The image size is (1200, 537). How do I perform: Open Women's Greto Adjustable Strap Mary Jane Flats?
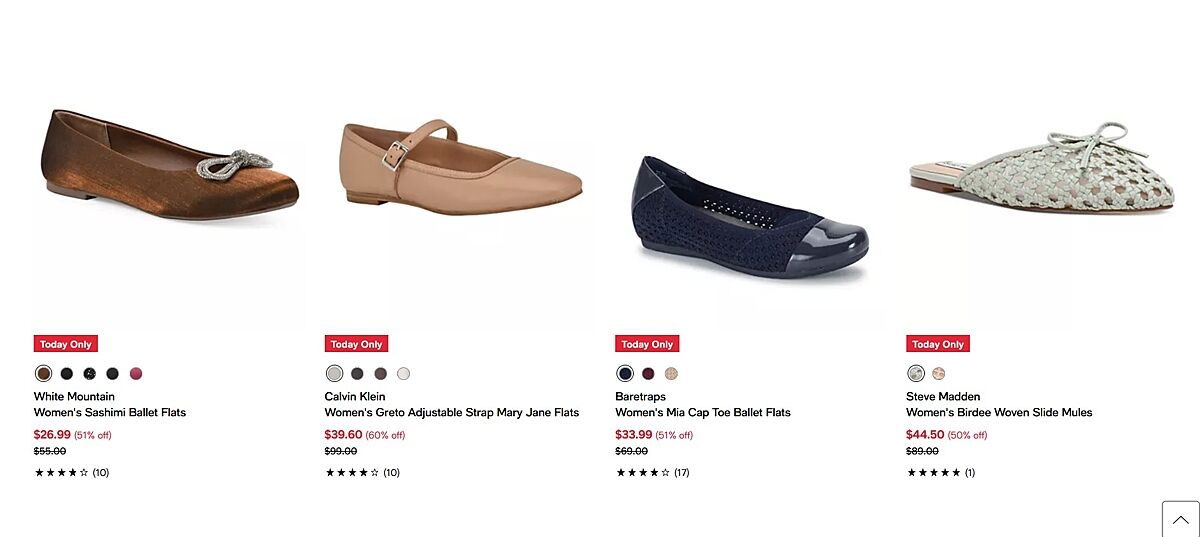point(452,412)
